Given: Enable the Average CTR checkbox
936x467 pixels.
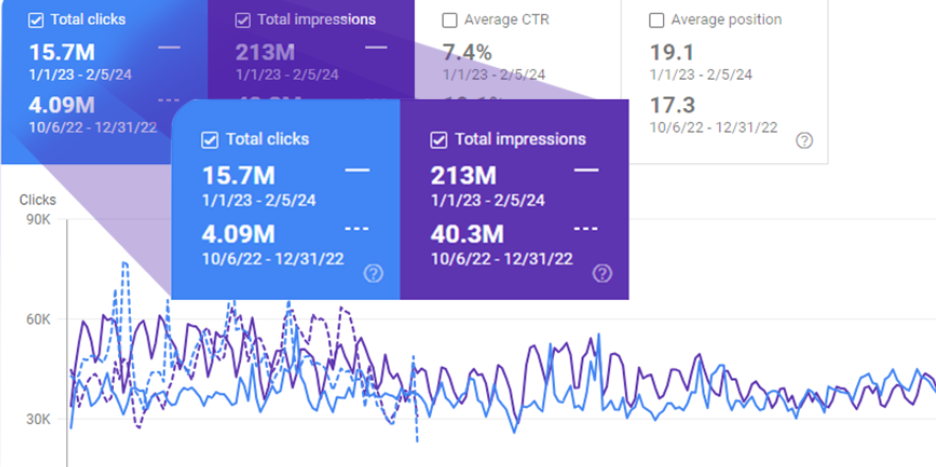Looking at the screenshot, I should (x=450, y=20).
